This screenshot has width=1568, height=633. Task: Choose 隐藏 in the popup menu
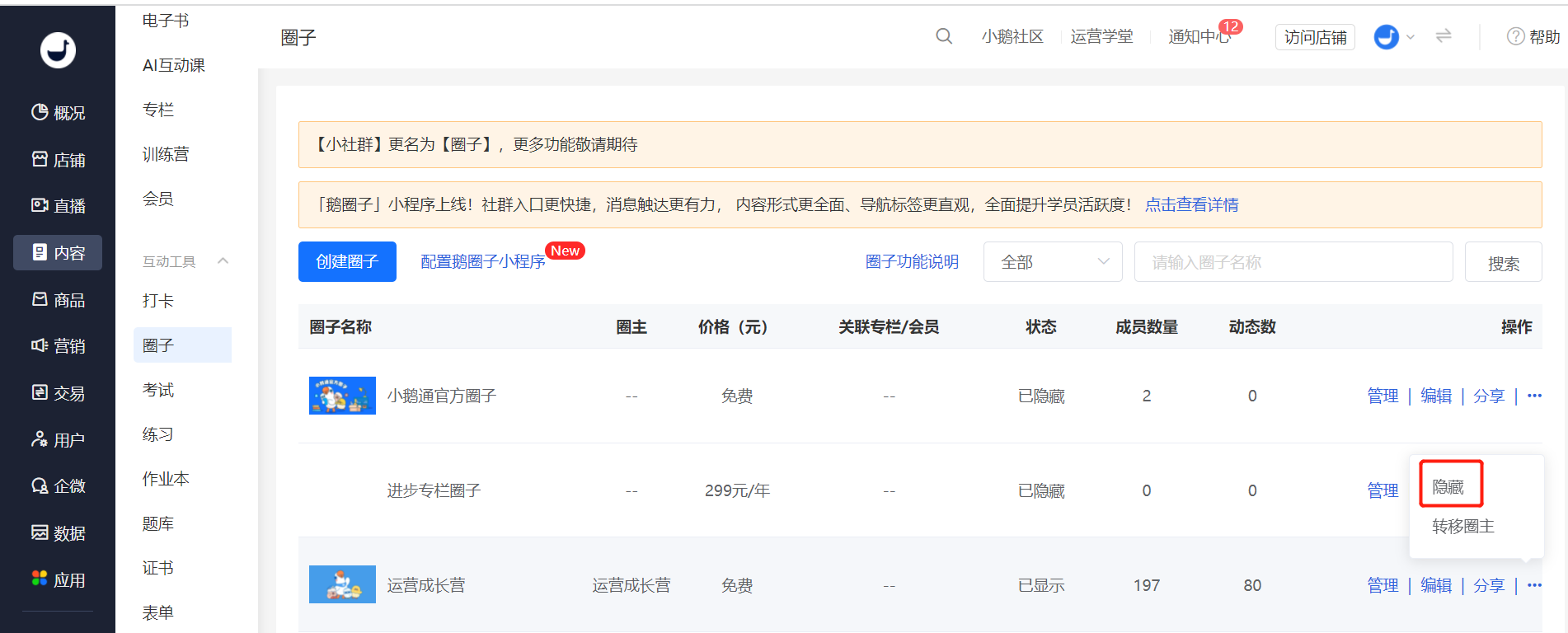click(1448, 486)
